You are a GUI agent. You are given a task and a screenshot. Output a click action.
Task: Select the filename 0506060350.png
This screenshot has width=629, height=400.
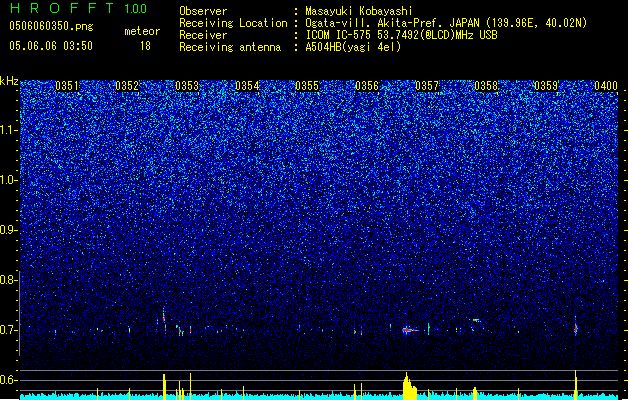[x=51, y=26]
